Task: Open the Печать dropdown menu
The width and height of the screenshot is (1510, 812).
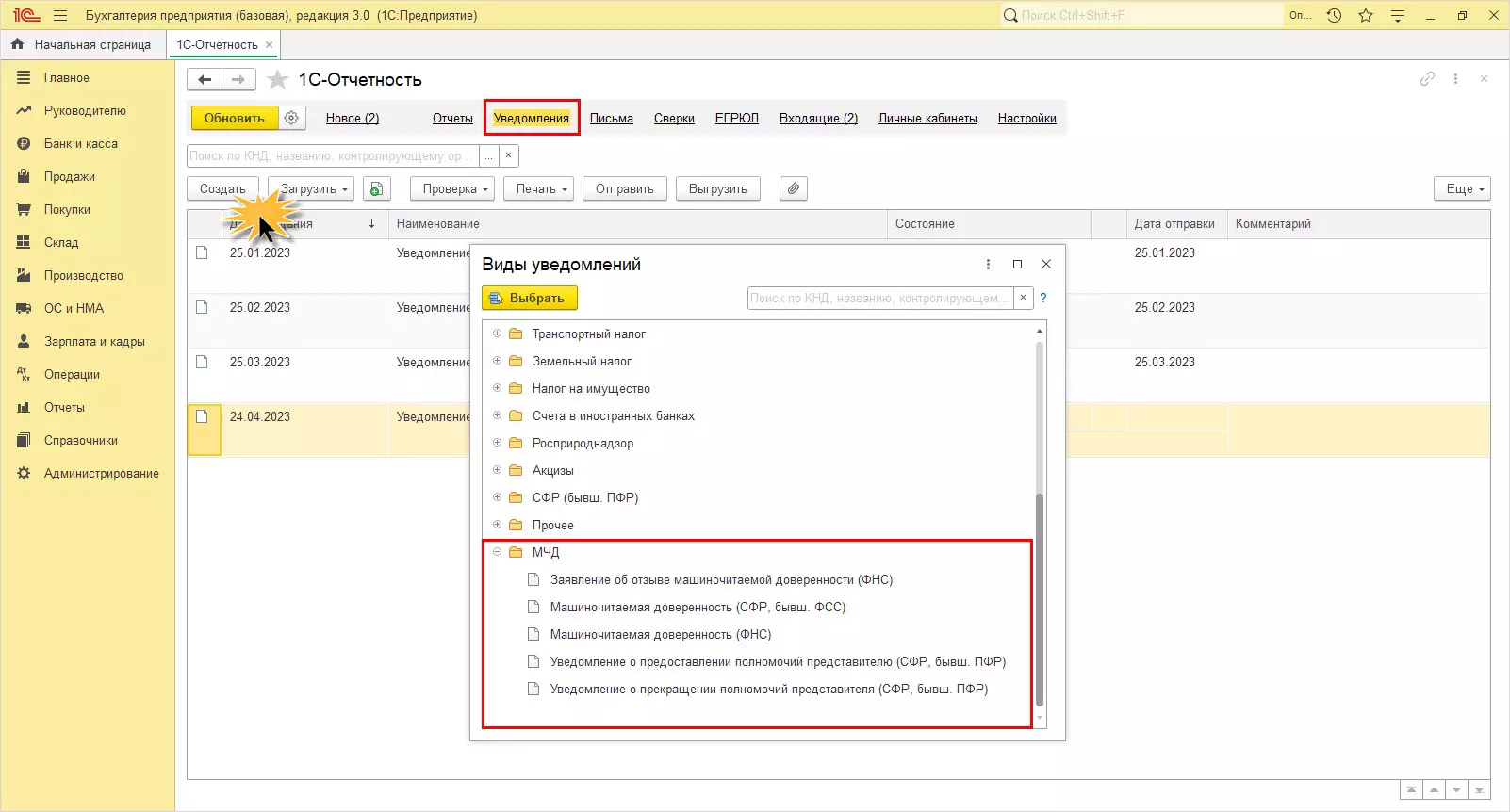Action: pos(542,189)
